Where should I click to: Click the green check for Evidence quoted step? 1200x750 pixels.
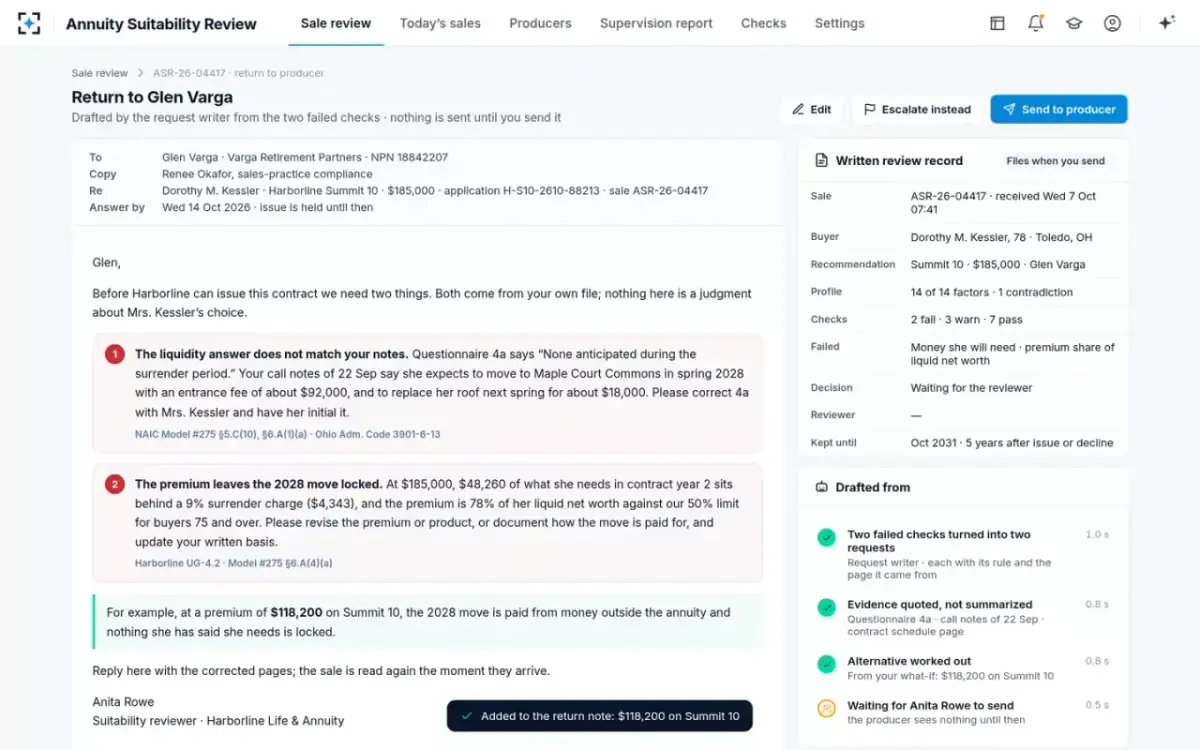point(826,607)
